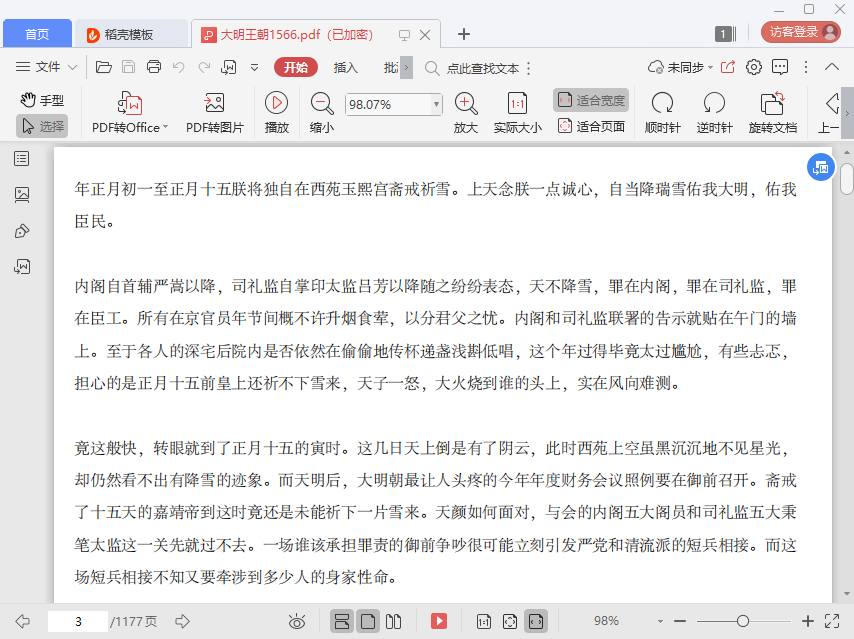Click status bar fit page icon

tap(510, 621)
